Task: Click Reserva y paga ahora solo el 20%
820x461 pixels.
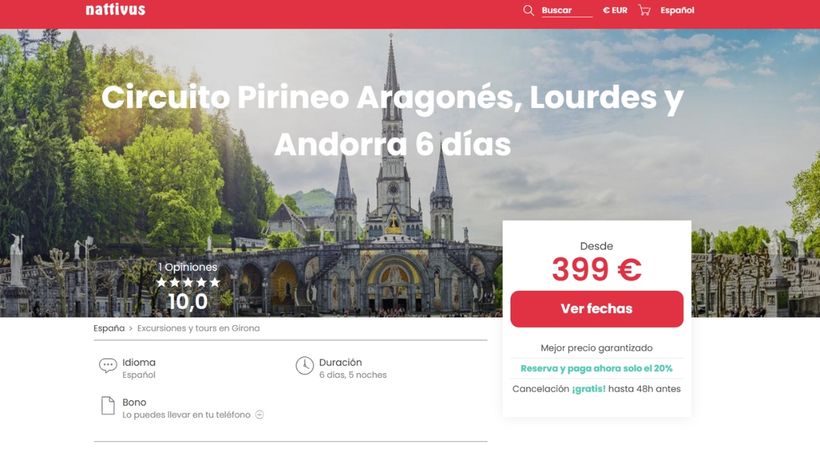Action: tap(597, 368)
